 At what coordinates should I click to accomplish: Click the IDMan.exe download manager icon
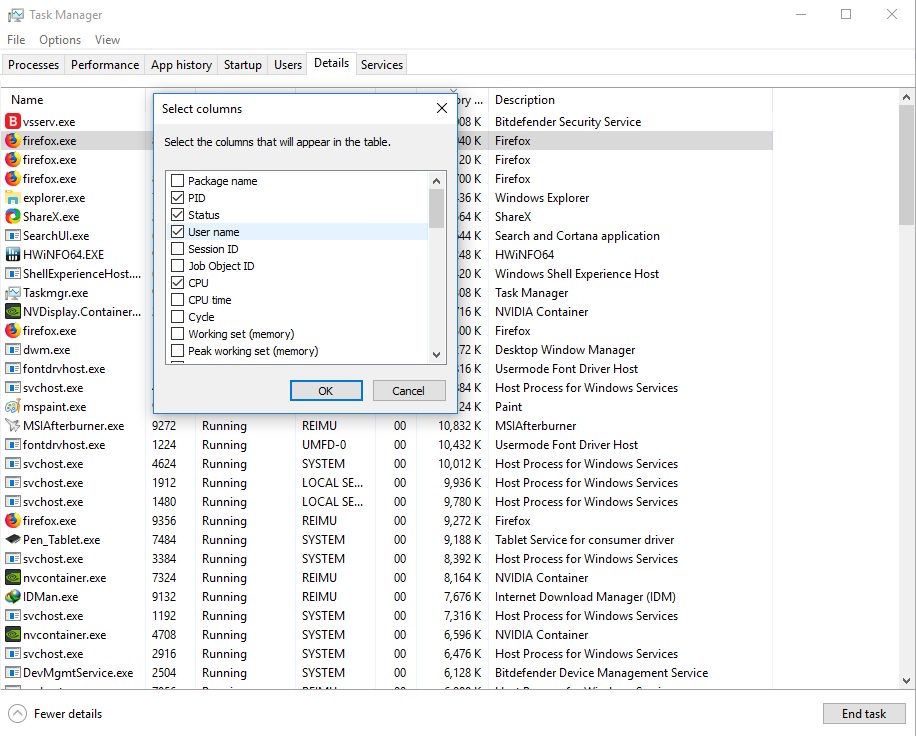pyautogui.click(x=13, y=597)
